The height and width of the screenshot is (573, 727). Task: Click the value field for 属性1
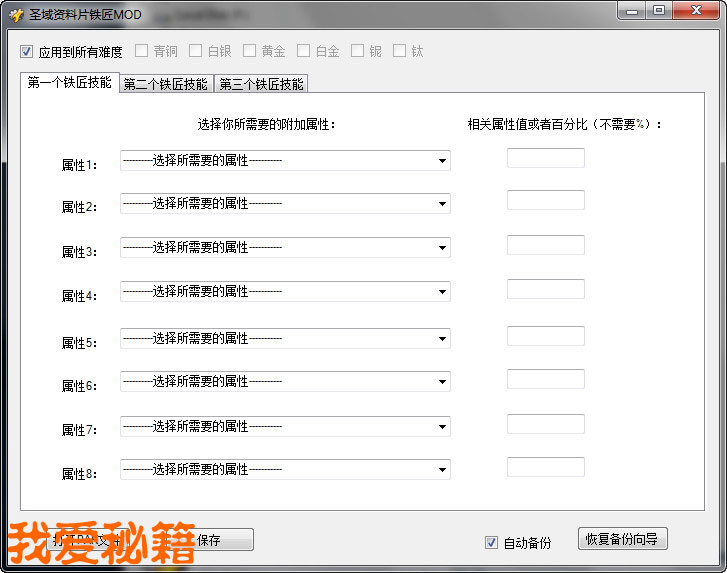545,158
